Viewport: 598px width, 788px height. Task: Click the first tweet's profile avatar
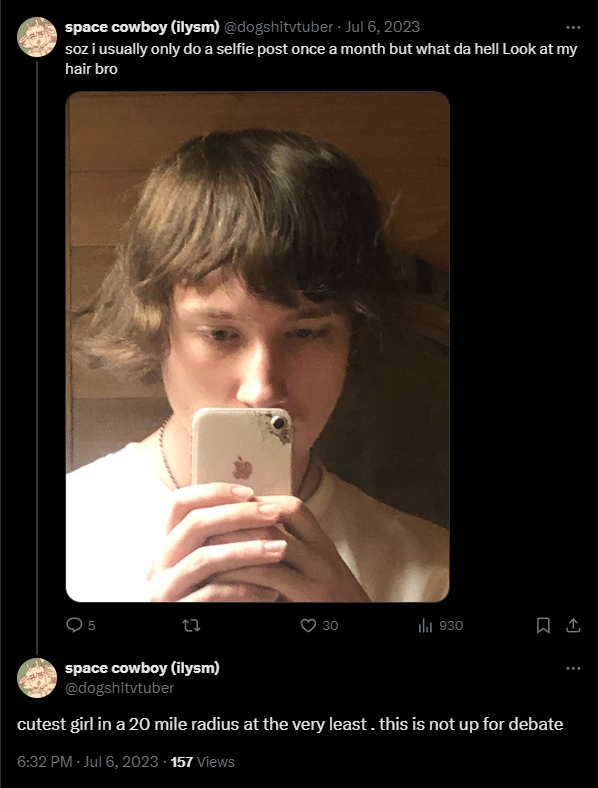point(37,37)
